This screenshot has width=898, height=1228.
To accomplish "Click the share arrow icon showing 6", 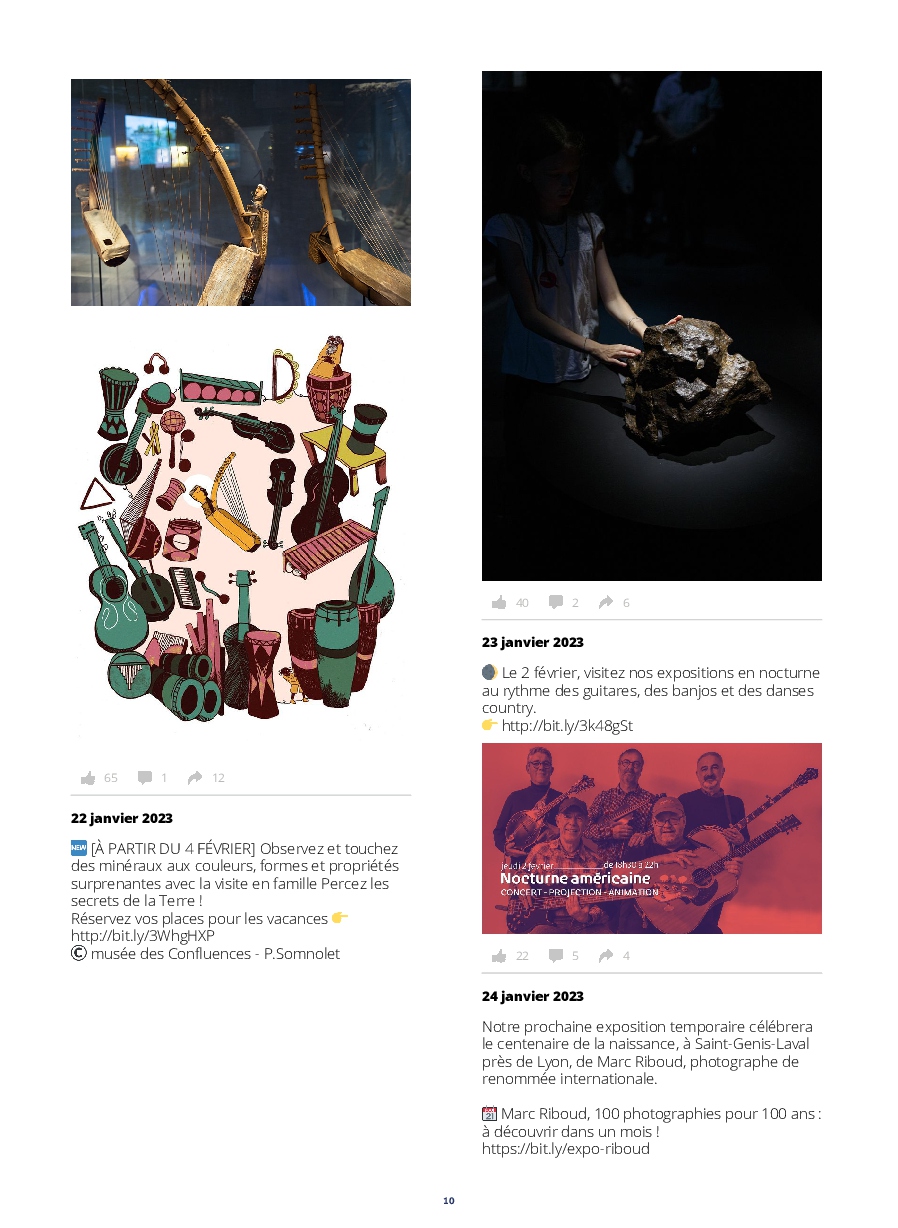I will (606, 602).
